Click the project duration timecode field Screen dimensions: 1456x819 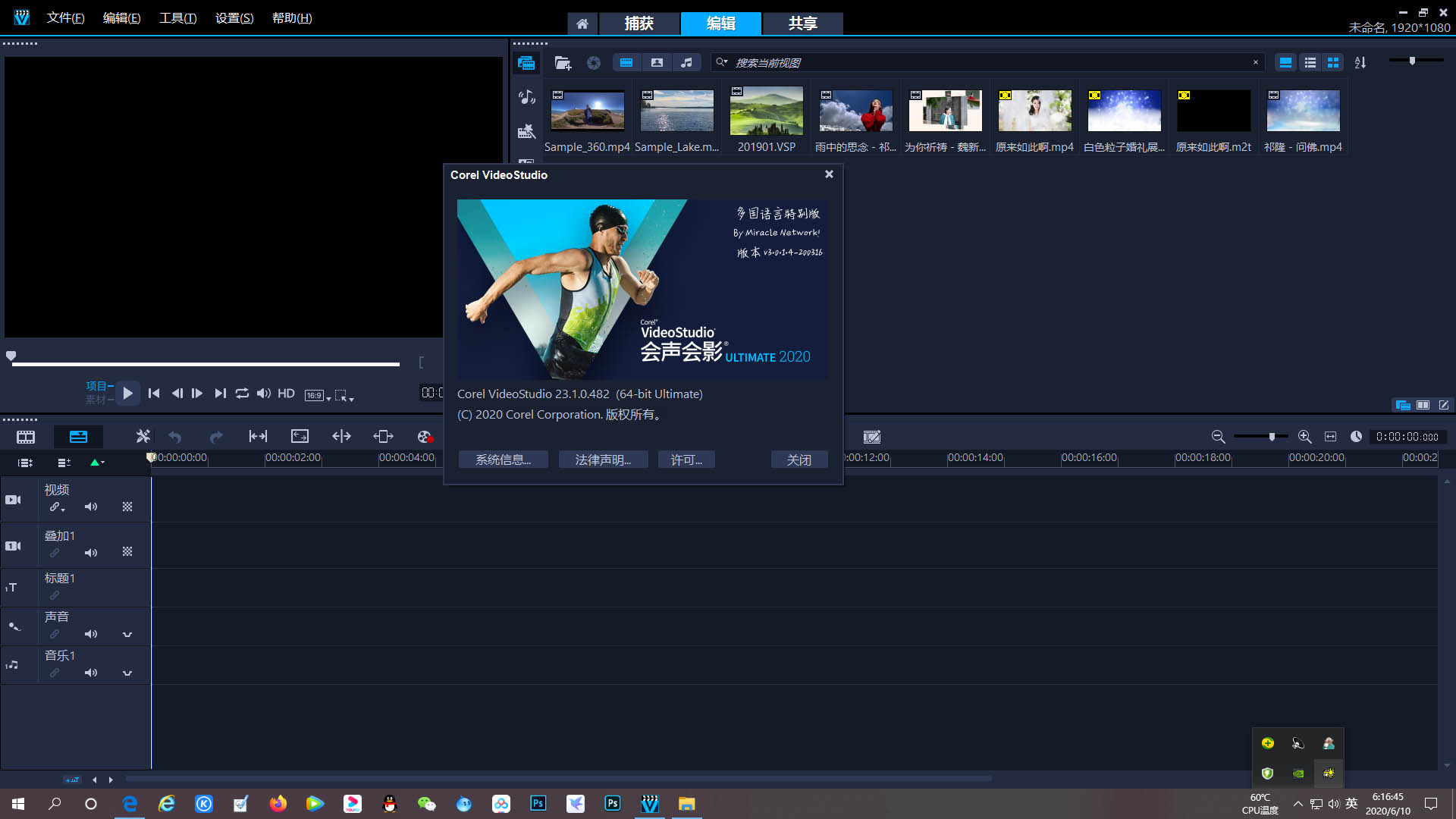[1407, 437]
